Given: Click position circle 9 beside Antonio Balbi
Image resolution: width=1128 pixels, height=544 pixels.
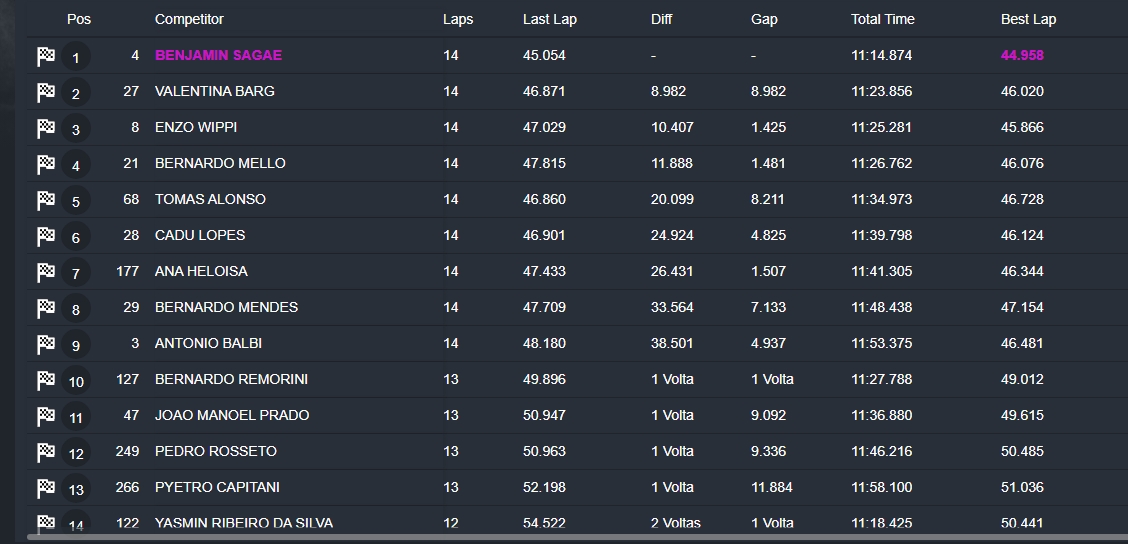Looking at the screenshot, I should [76, 345].
